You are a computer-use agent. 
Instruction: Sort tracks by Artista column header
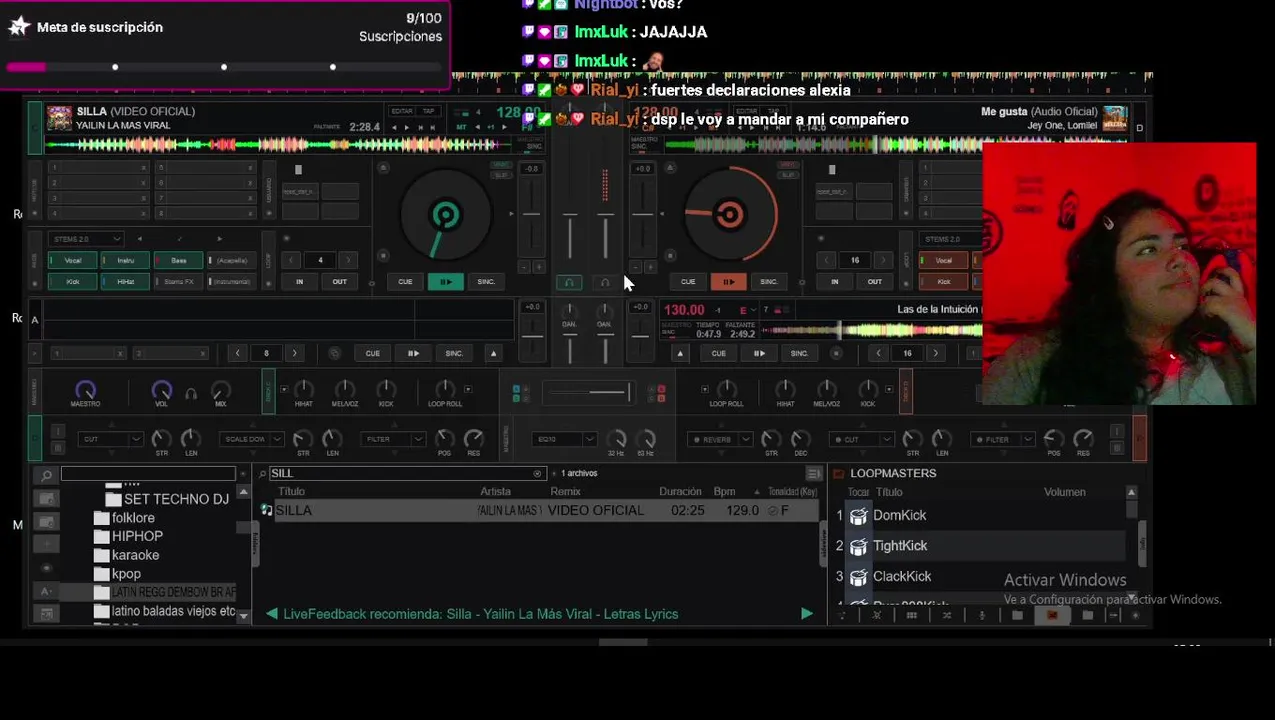[x=495, y=492]
